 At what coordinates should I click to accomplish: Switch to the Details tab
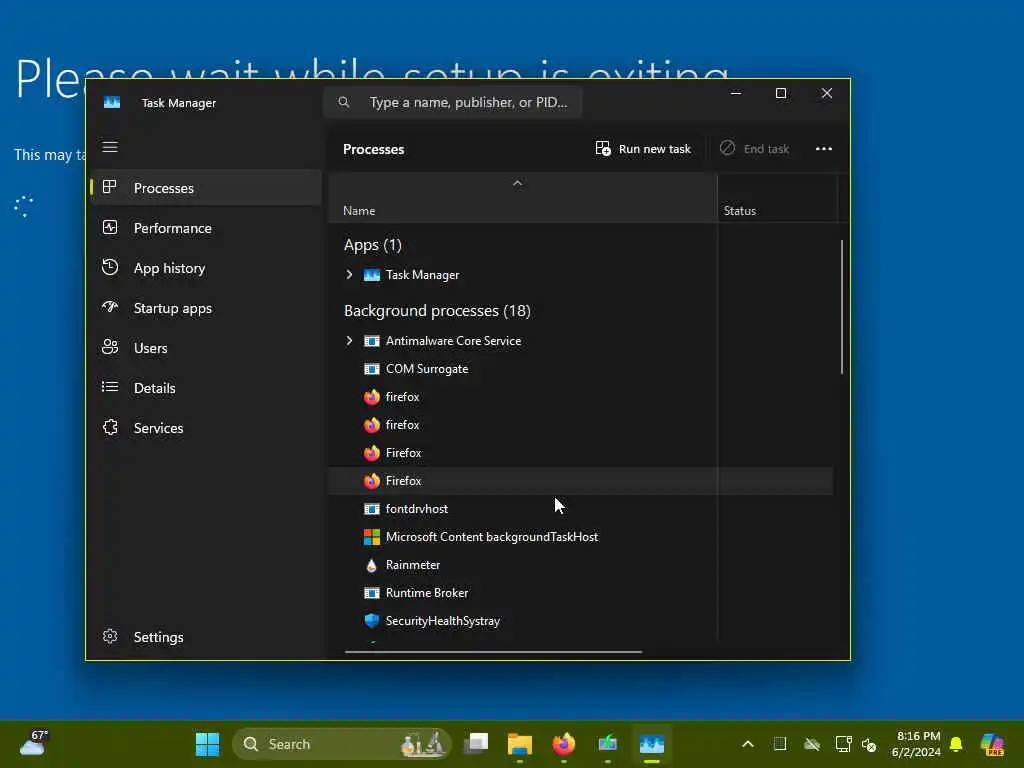[x=206, y=388]
